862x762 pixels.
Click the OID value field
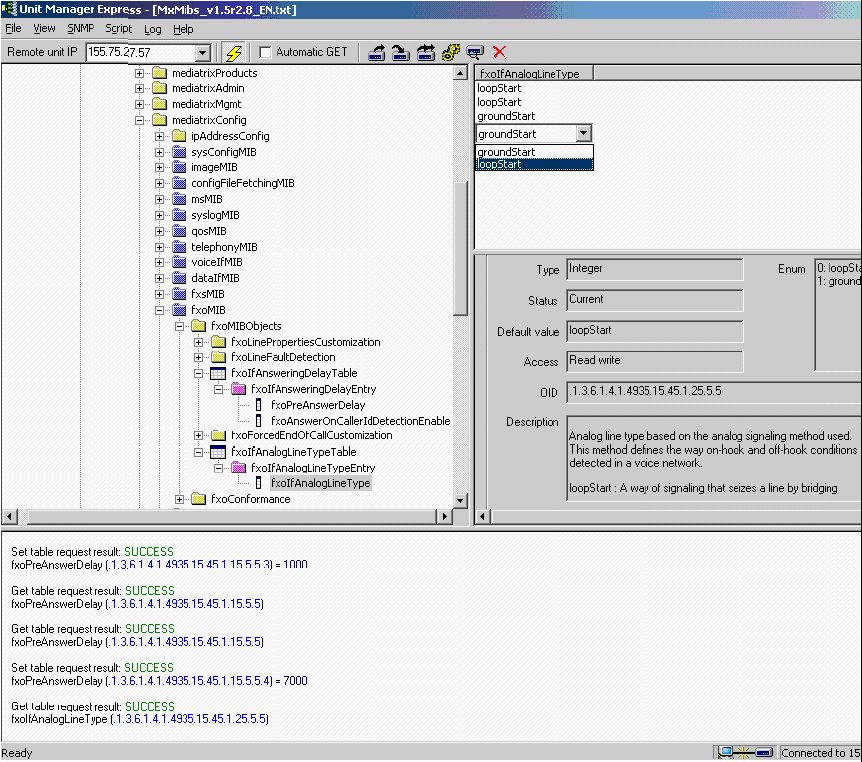tap(714, 392)
